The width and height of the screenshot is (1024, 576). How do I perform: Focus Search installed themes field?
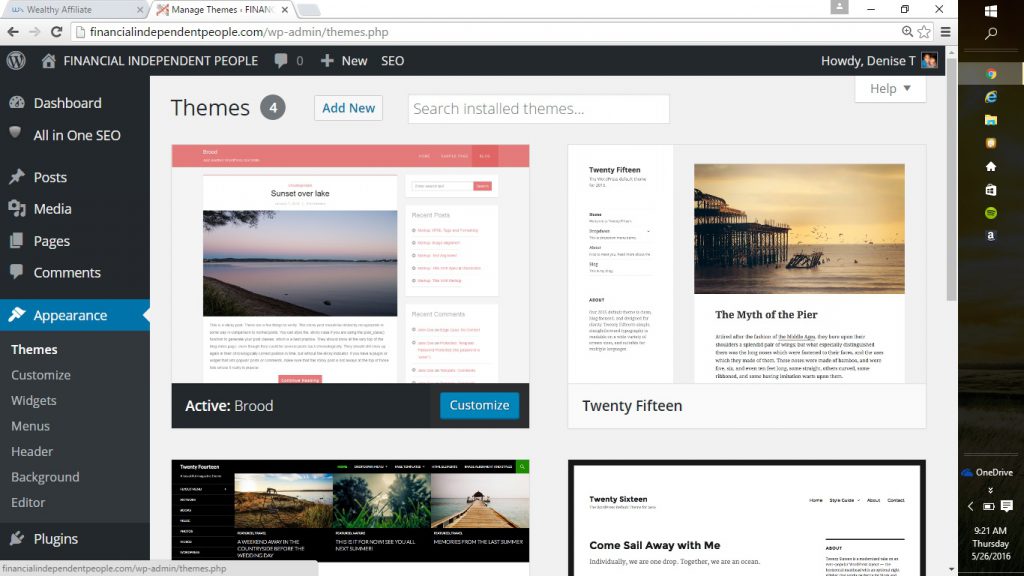pyautogui.click(x=539, y=108)
